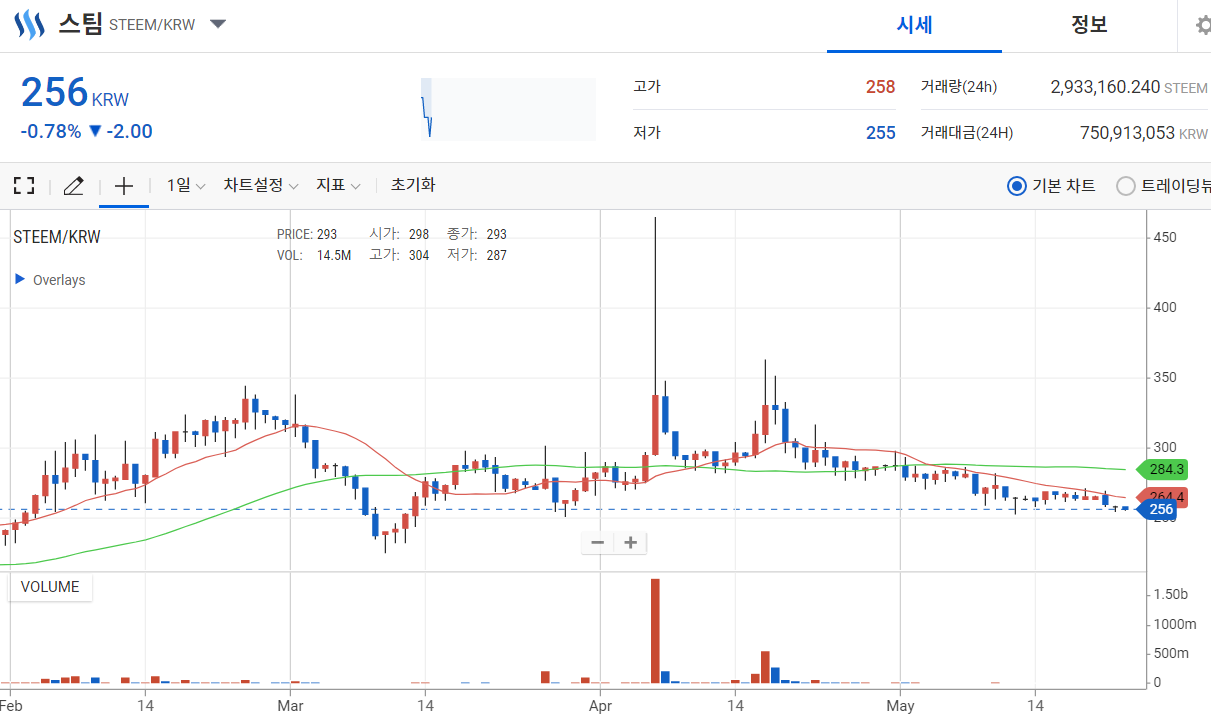Open the settings gear icon
This screenshot has width=1211, height=720.
(x=1203, y=25)
